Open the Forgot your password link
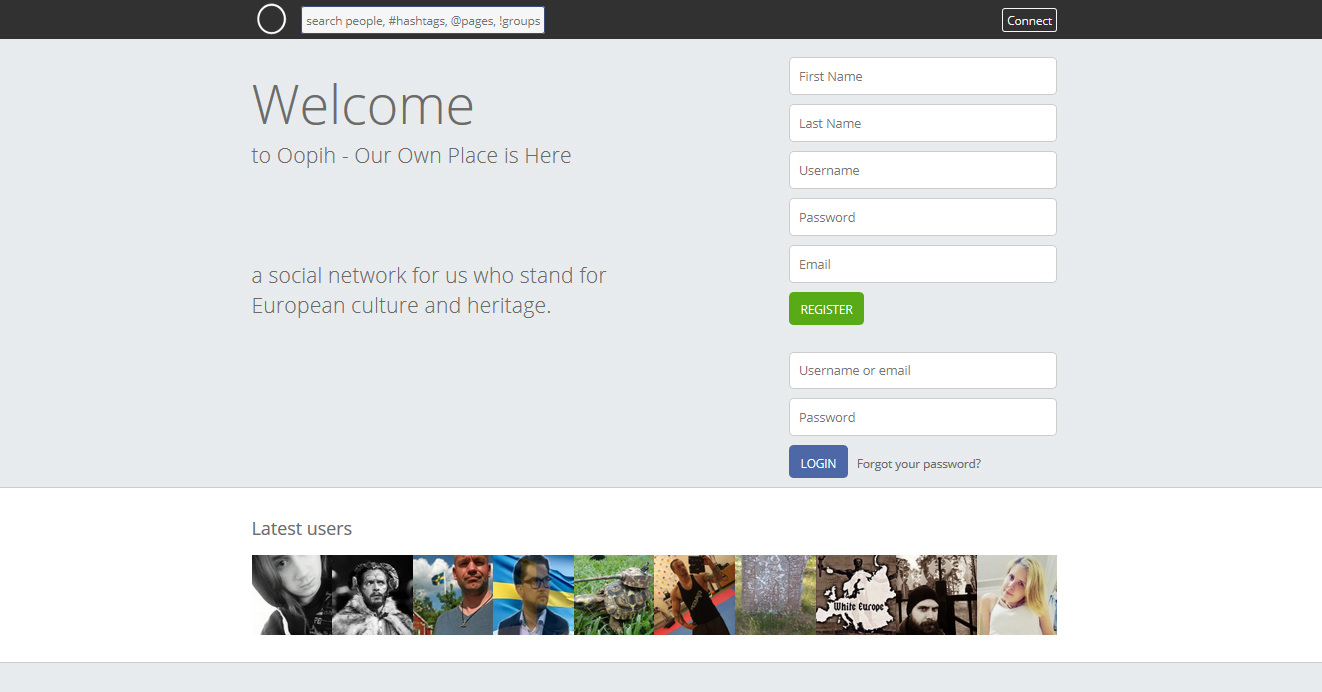Viewport: 1322px width, 692px height. tap(918, 464)
